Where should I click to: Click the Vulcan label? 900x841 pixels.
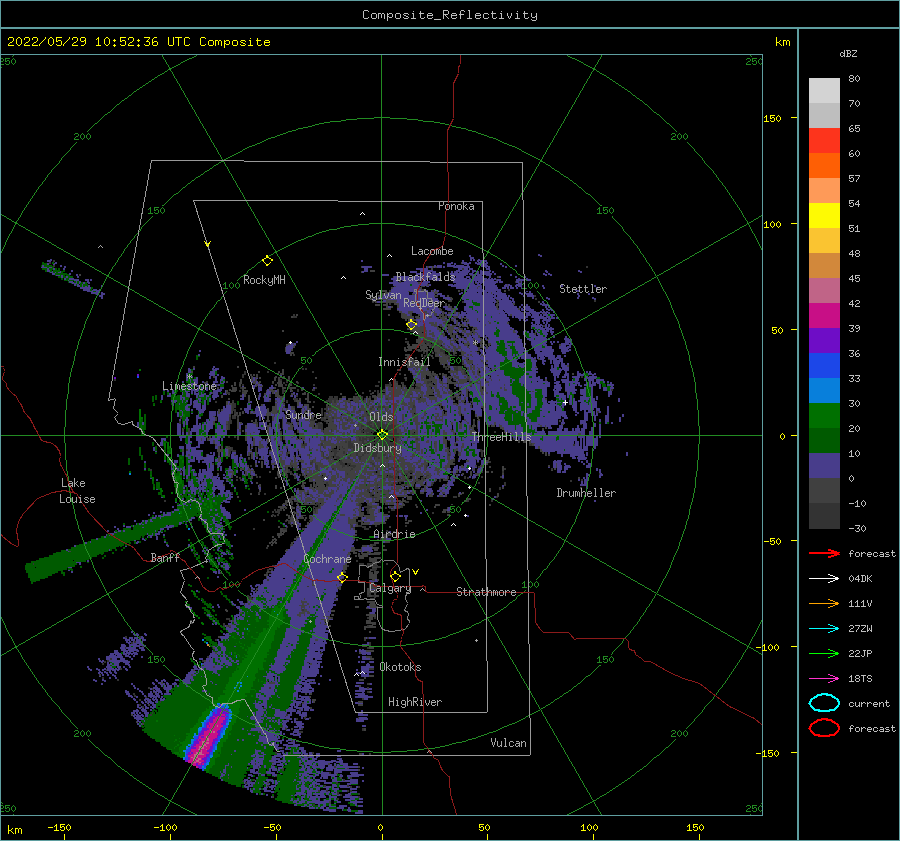point(508,743)
